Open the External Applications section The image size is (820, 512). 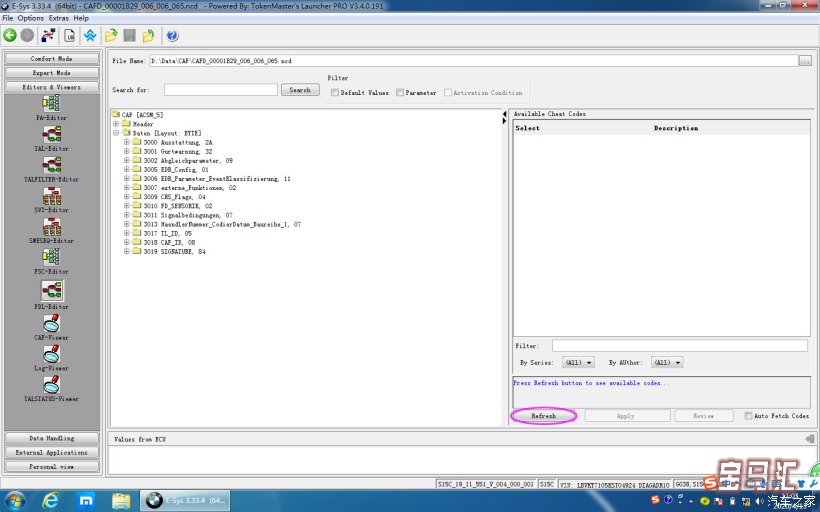click(51, 452)
